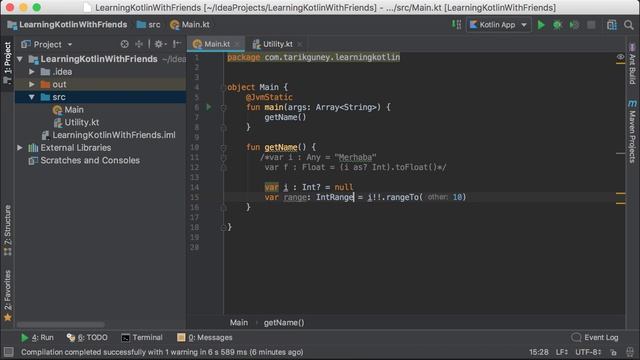Click LearningKotlinWithFriends breadcrumb in navigation bar

(x=67, y=25)
